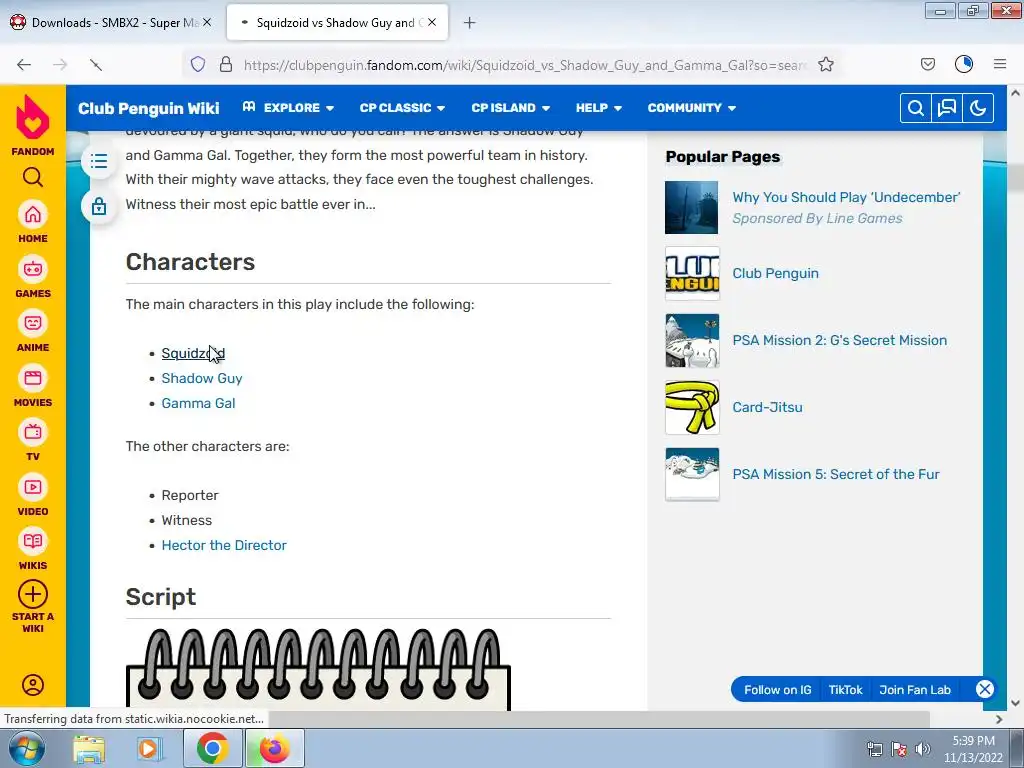This screenshot has width=1024, height=768.
Task: Open the wiki discussions icon
Action: (946, 108)
